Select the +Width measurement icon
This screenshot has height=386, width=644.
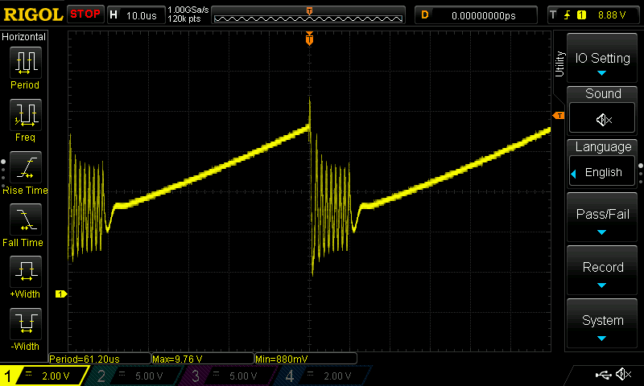(25, 271)
